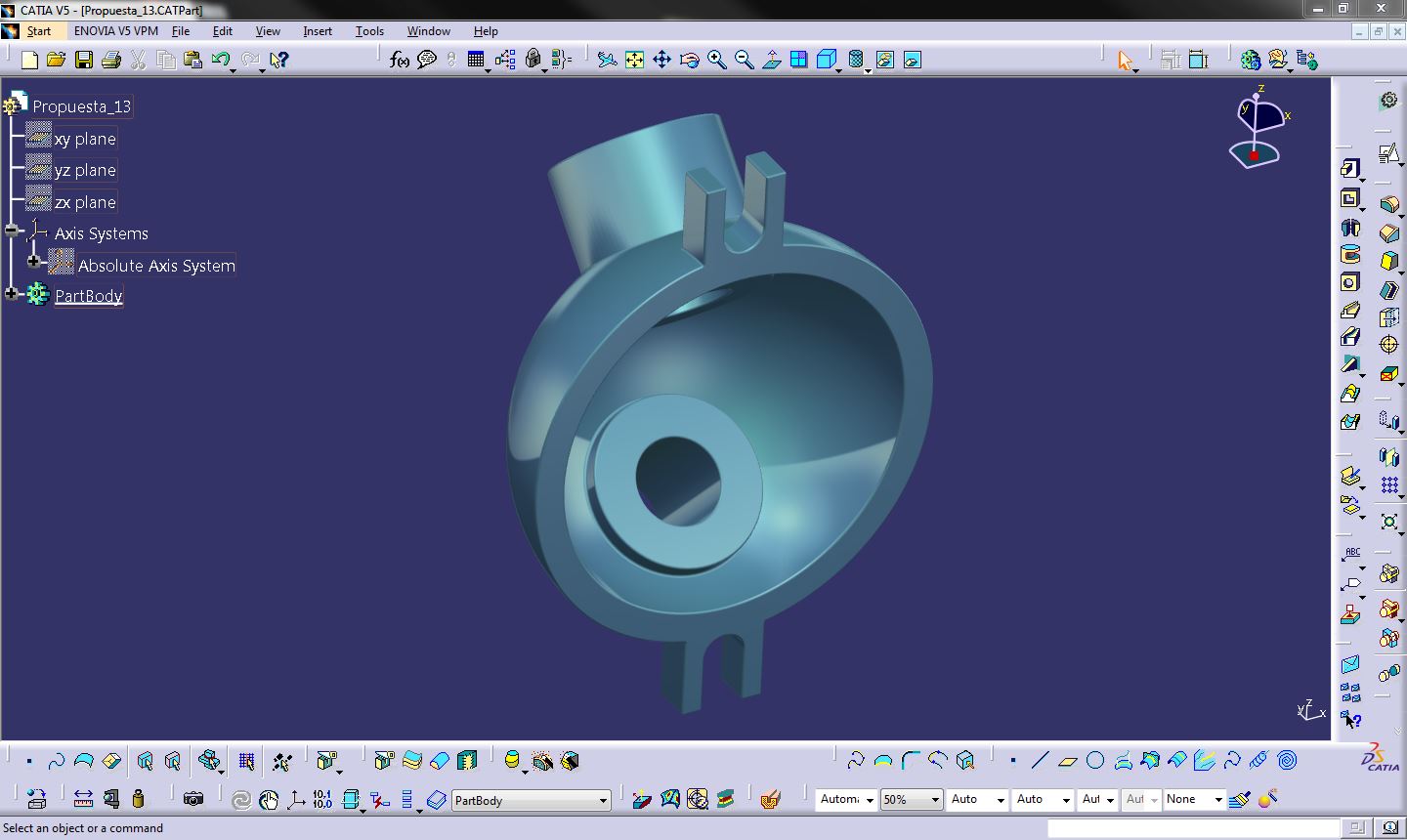Collapse the Axis Systems node
The width and height of the screenshot is (1407, 840).
12,231
